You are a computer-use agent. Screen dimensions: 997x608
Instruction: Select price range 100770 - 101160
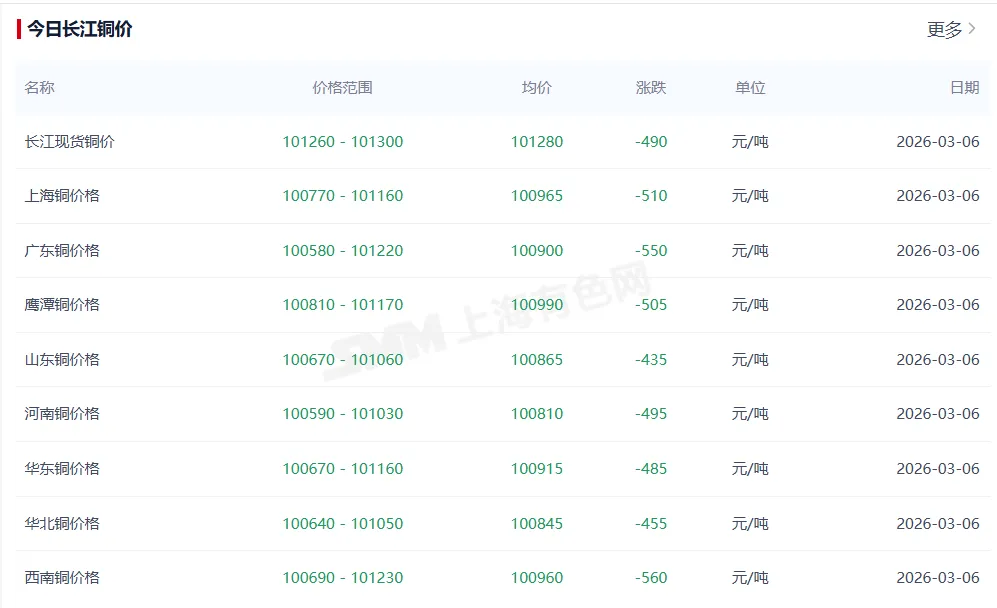tap(343, 196)
